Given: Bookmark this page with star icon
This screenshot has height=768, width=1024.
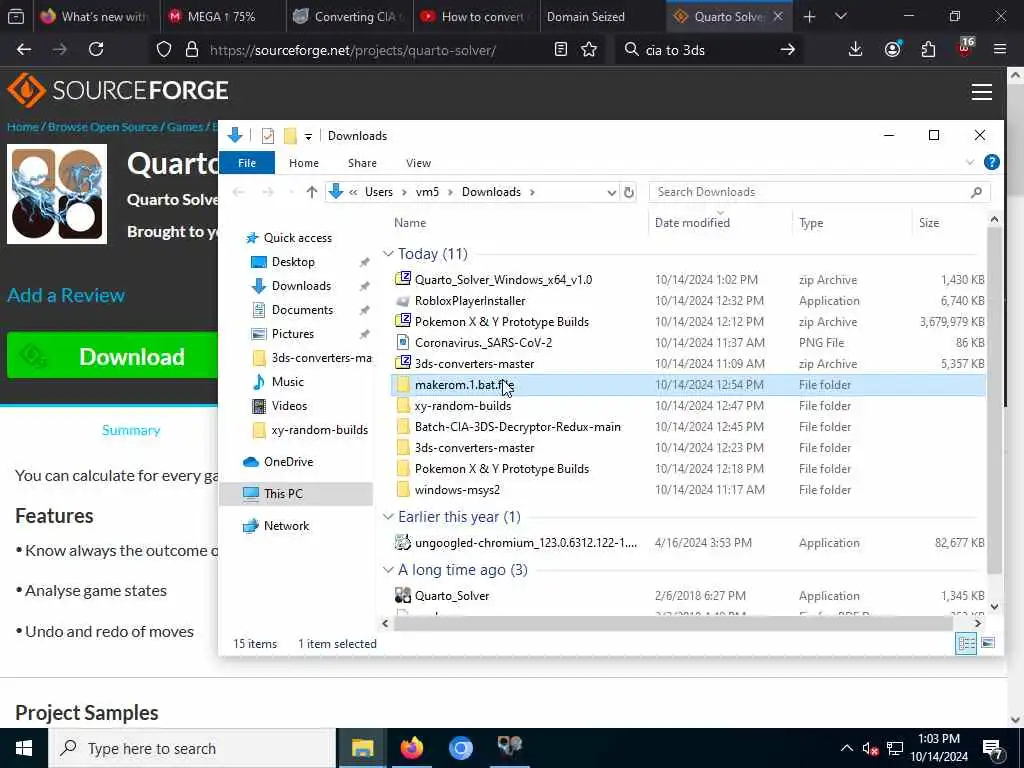Looking at the screenshot, I should (x=589, y=49).
